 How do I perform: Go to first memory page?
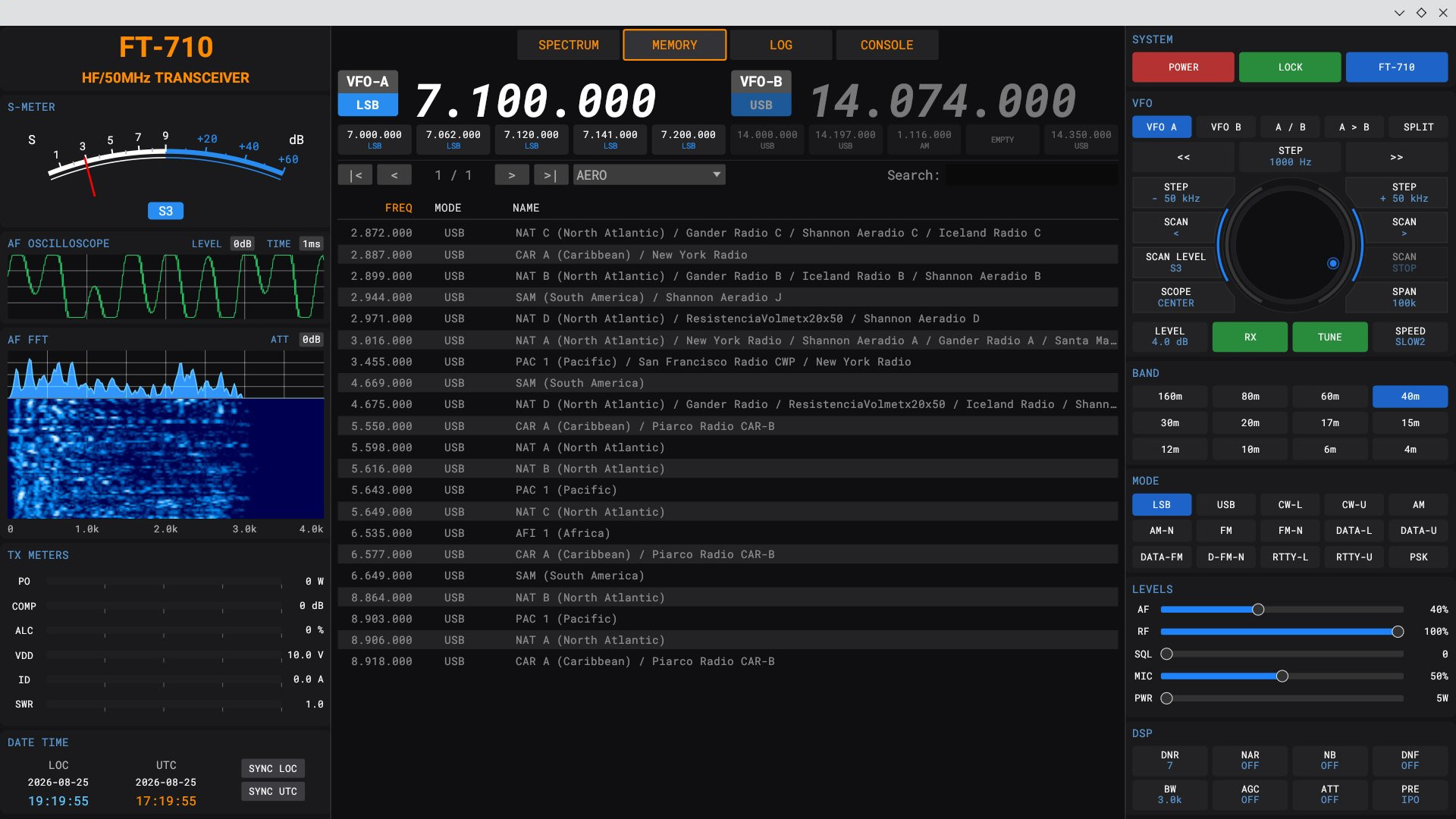355,175
